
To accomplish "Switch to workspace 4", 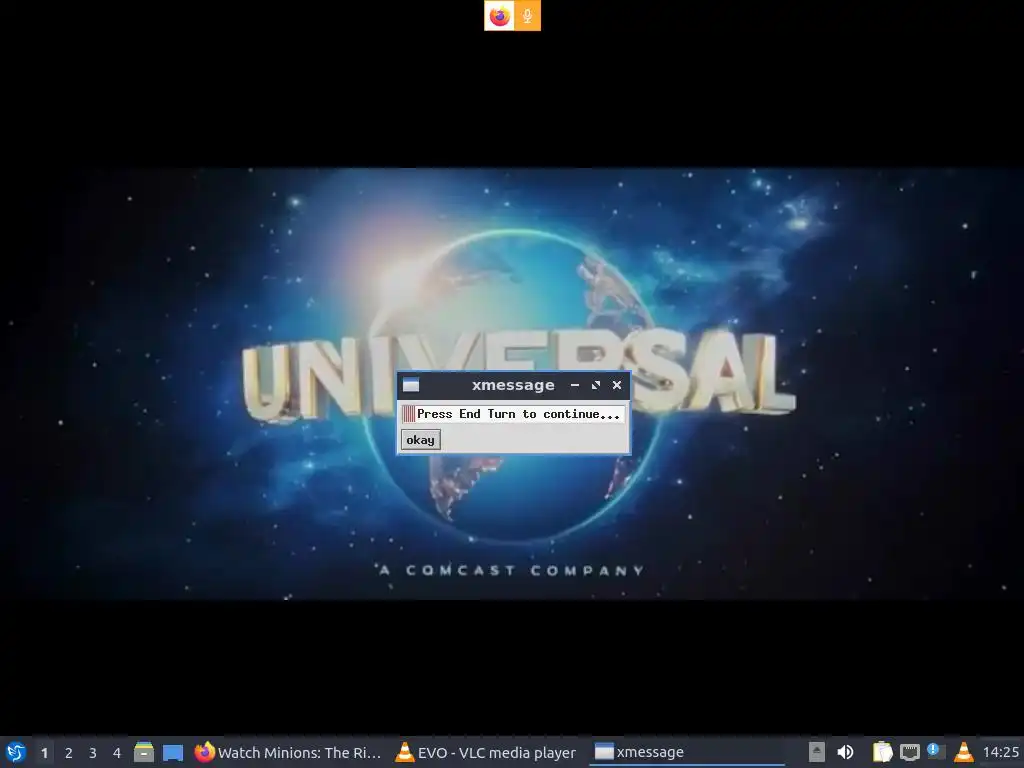I will (x=117, y=753).
